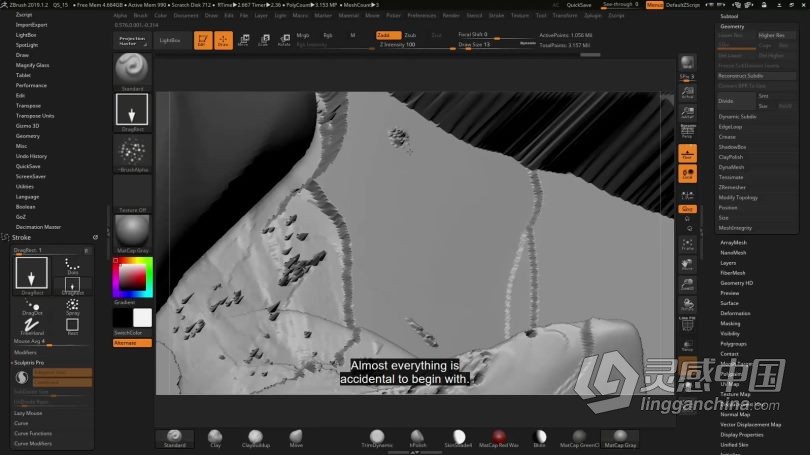Toggle the Floor grid button
This screenshot has height=455, width=810.
click(687, 153)
